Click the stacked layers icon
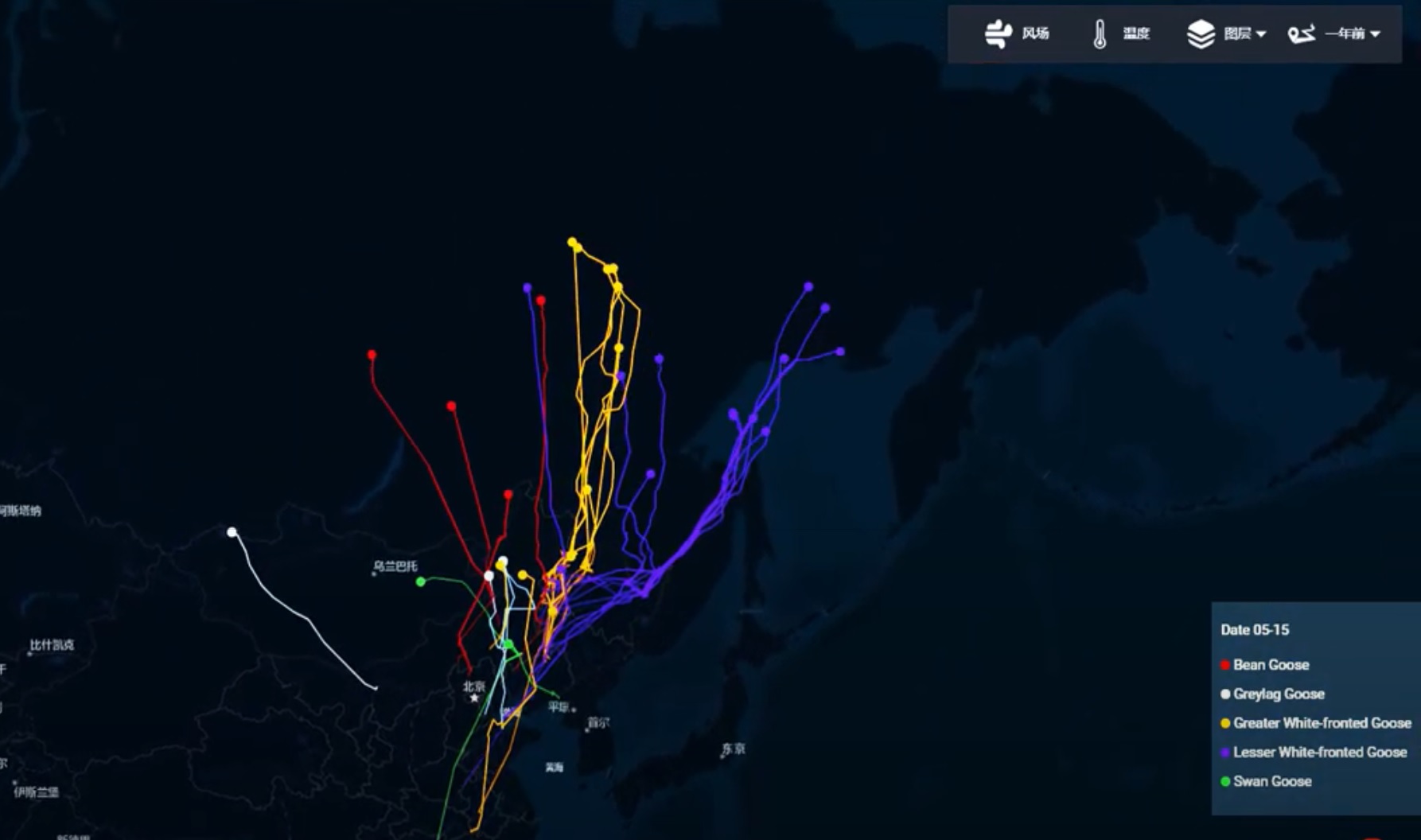 coord(1201,34)
